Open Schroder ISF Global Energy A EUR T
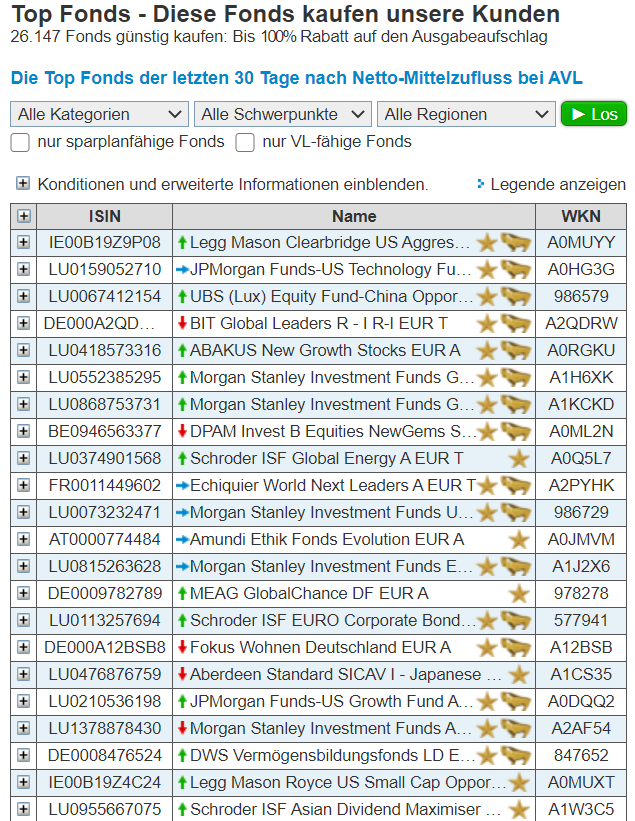This screenshot has width=635, height=821. pos(326,459)
